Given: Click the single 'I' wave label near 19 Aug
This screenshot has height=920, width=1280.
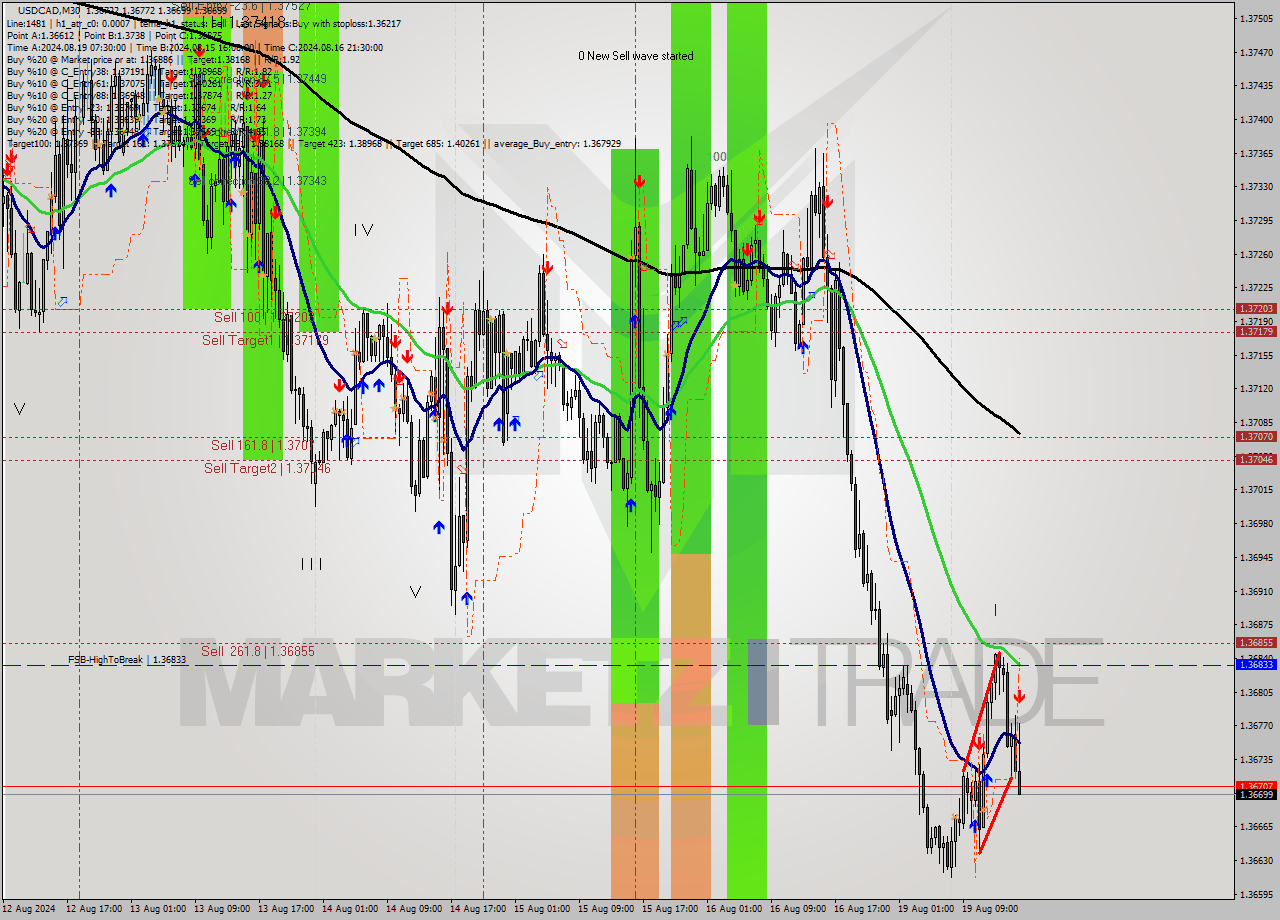Looking at the screenshot, I should tap(995, 609).
